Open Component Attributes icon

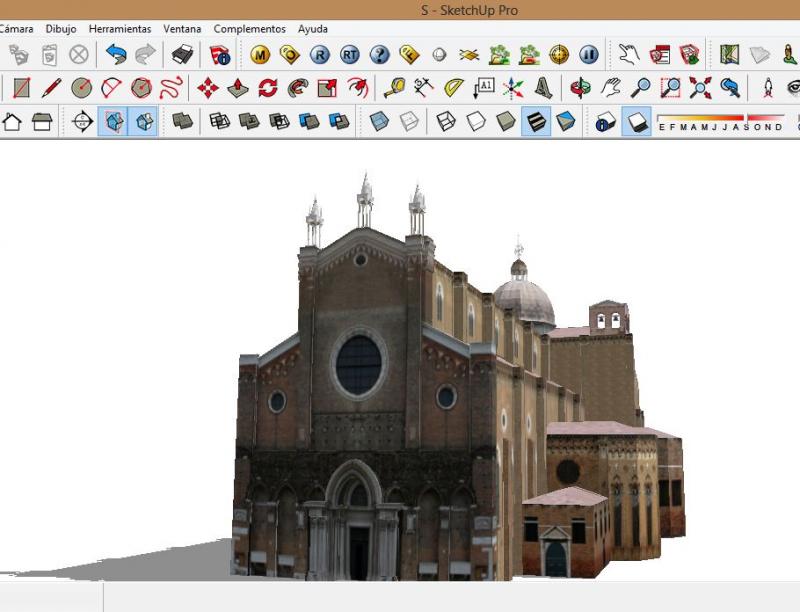click(x=689, y=55)
